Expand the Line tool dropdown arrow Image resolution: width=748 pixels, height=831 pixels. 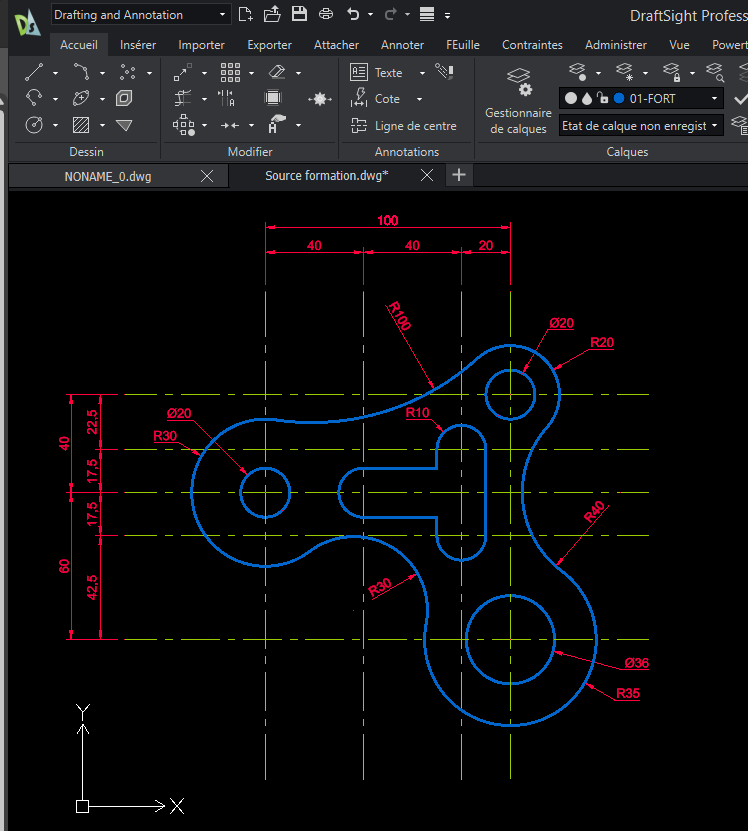(x=55, y=73)
